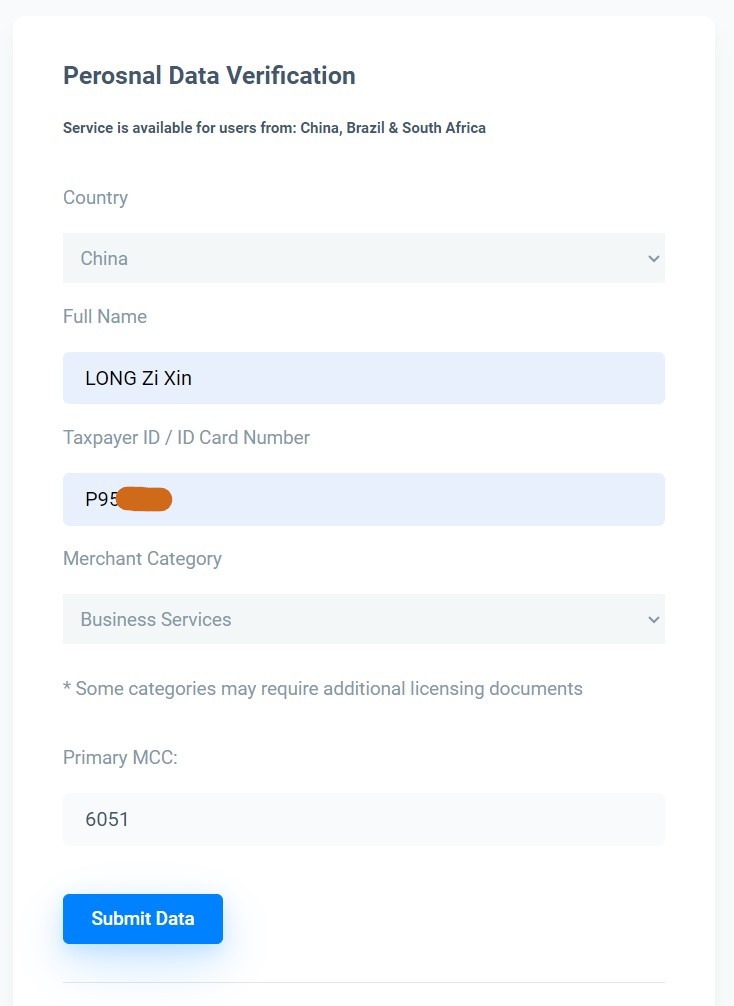Focus the Full Name field with LONG Zi Xin
The height and width of the screenshot is (1006, 734).
(364, 378)
